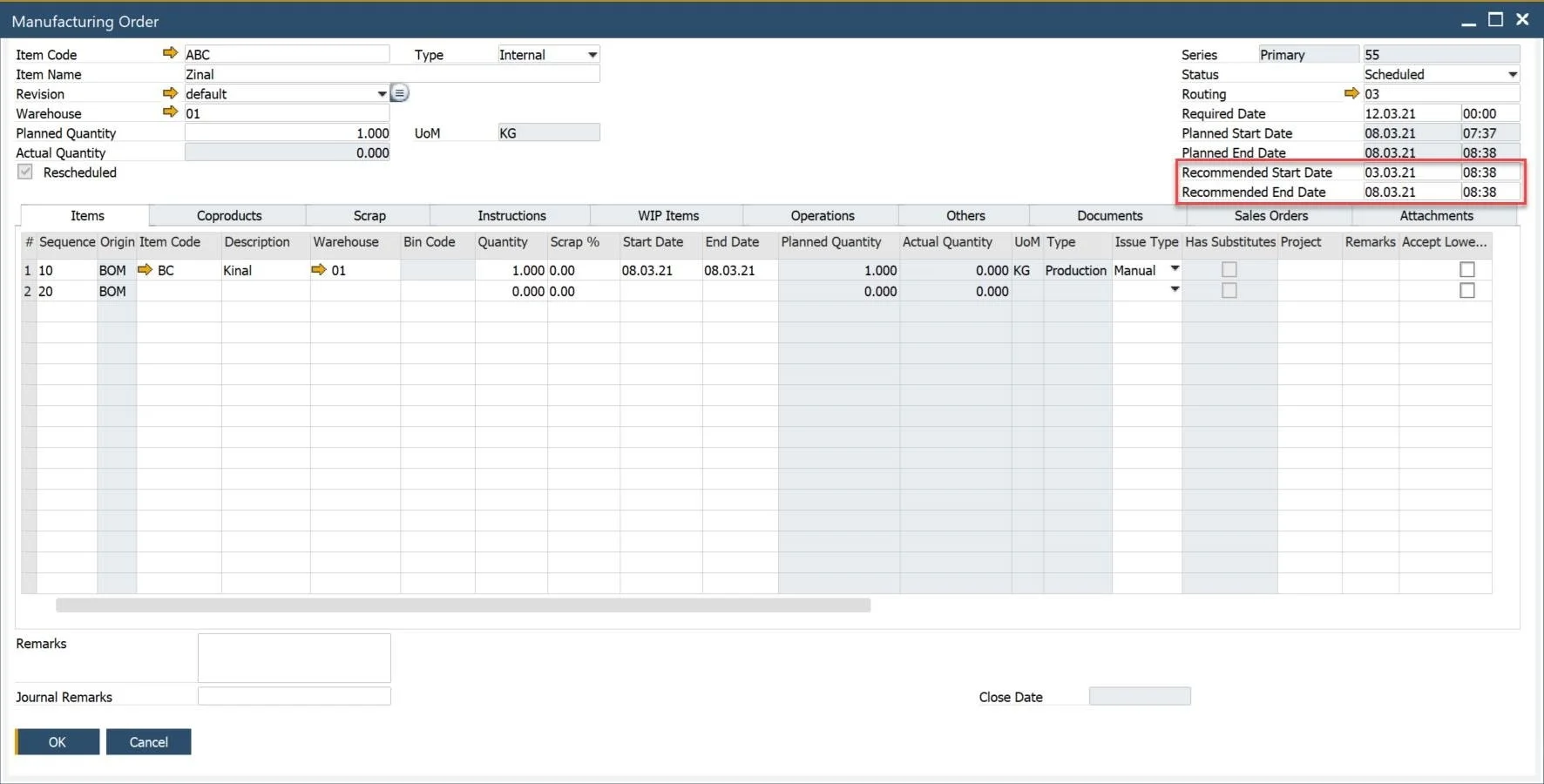Viewport: 1544px width, 784px height.
Task: Click row 1 warehouse 01 link arrow
Action: 319,270
